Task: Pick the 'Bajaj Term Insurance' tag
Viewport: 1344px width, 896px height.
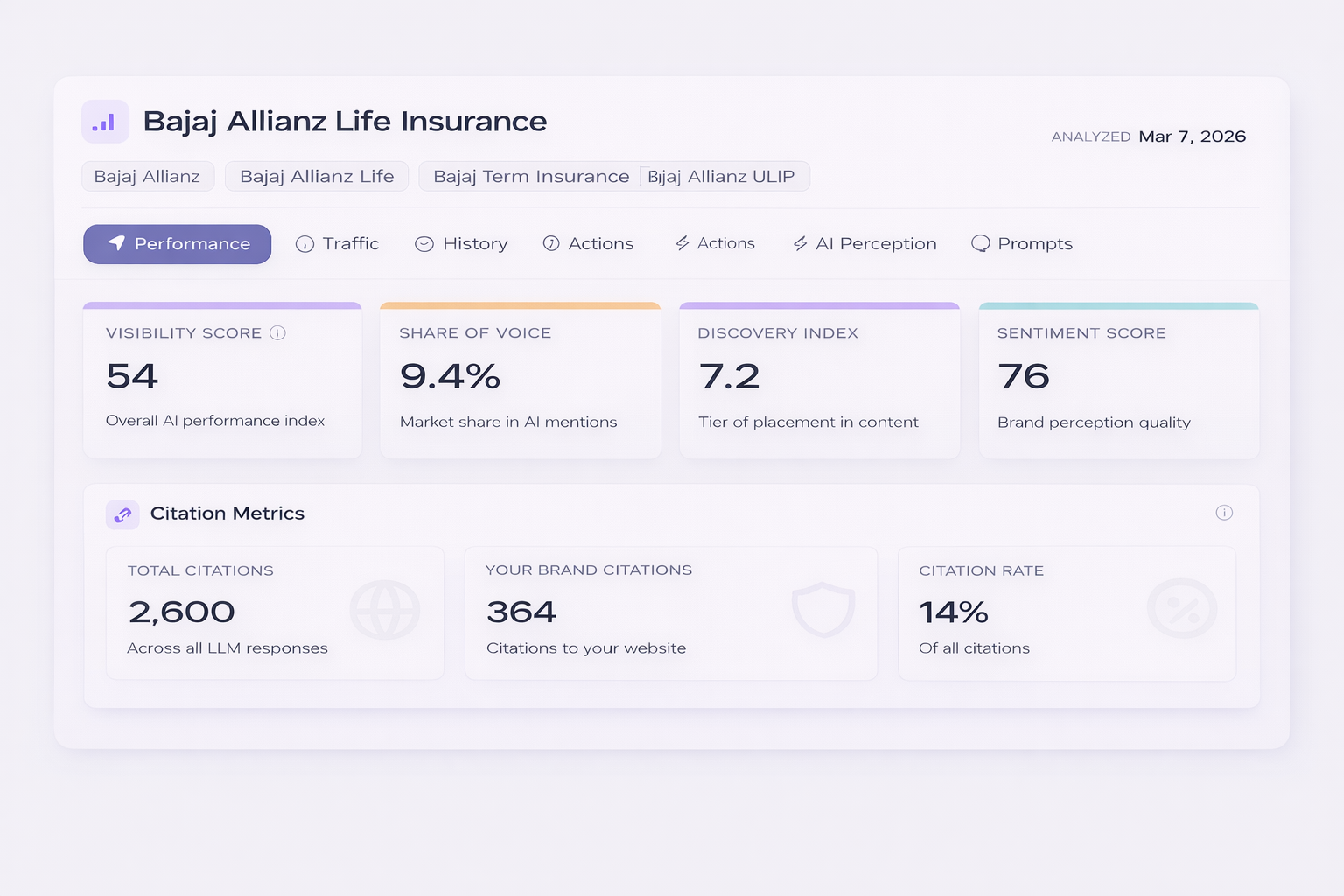Action: 531,177
